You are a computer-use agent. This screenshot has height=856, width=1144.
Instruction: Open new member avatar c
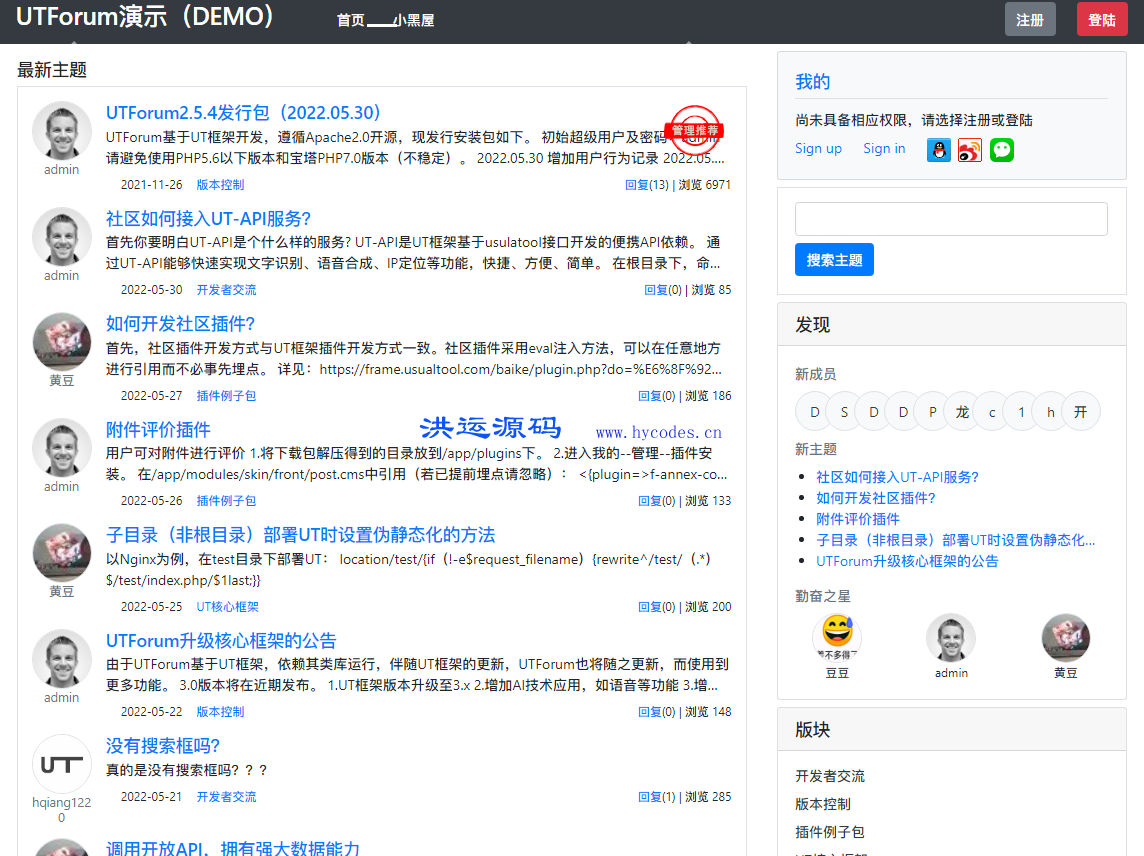[x=992, y=412]
